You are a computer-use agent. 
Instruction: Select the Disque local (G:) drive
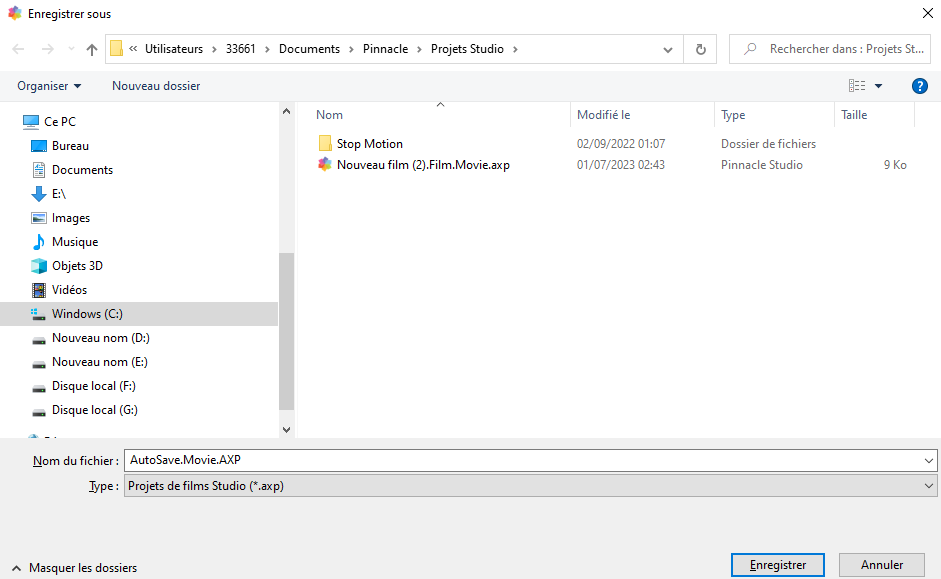(95, 410)
